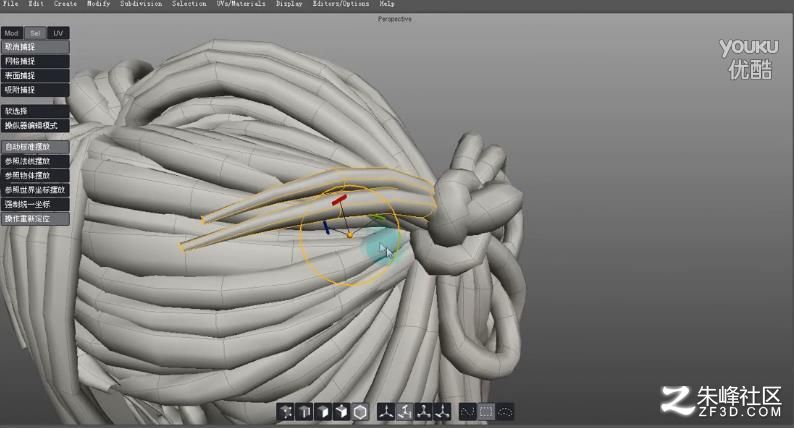This screenshot has height=428, width=794.
Task: Select 取消捕捉 (cancel snapping) option
Action: point(35,47)
